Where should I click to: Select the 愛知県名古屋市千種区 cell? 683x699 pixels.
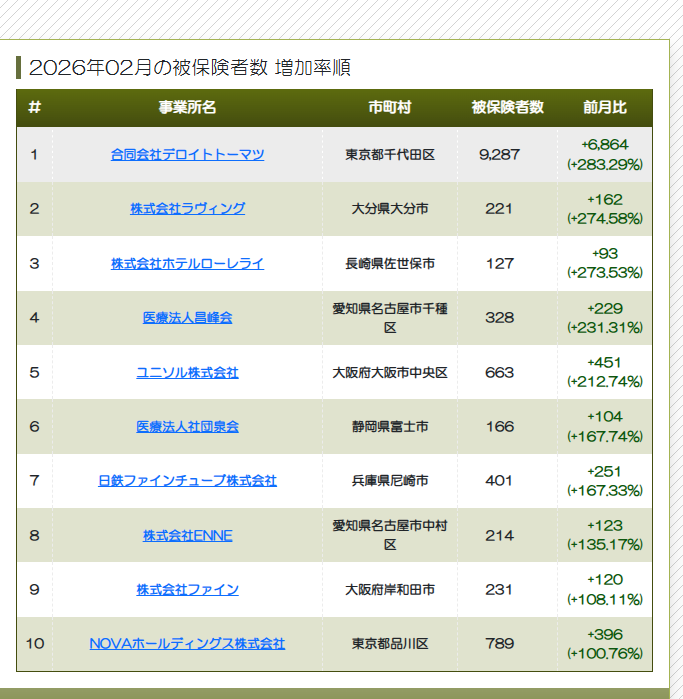[x=390, y=318]
